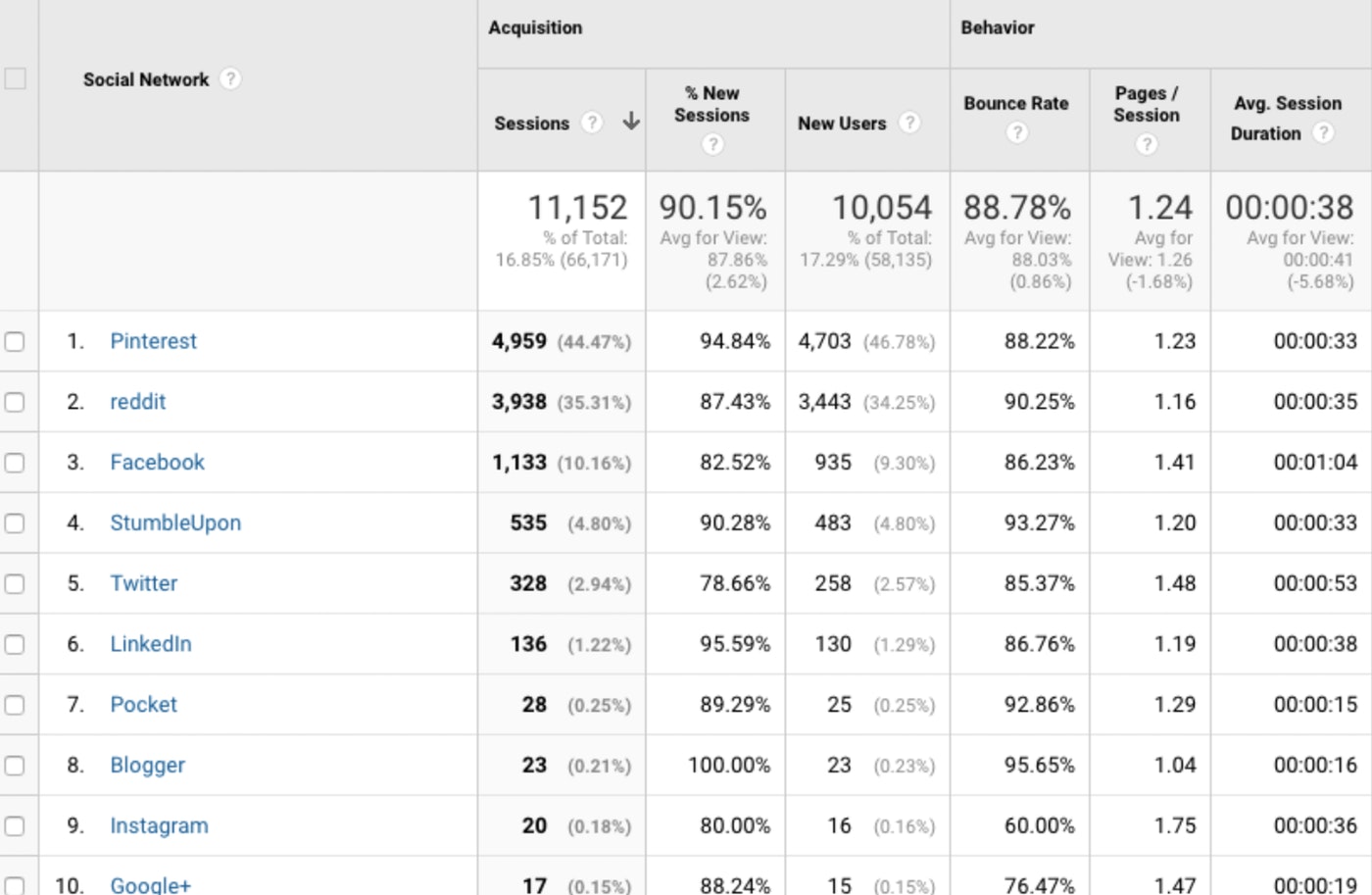This screenshot has width=1372, height=895.
Task: Open the Google+ social network link
Action: (150, 884)
